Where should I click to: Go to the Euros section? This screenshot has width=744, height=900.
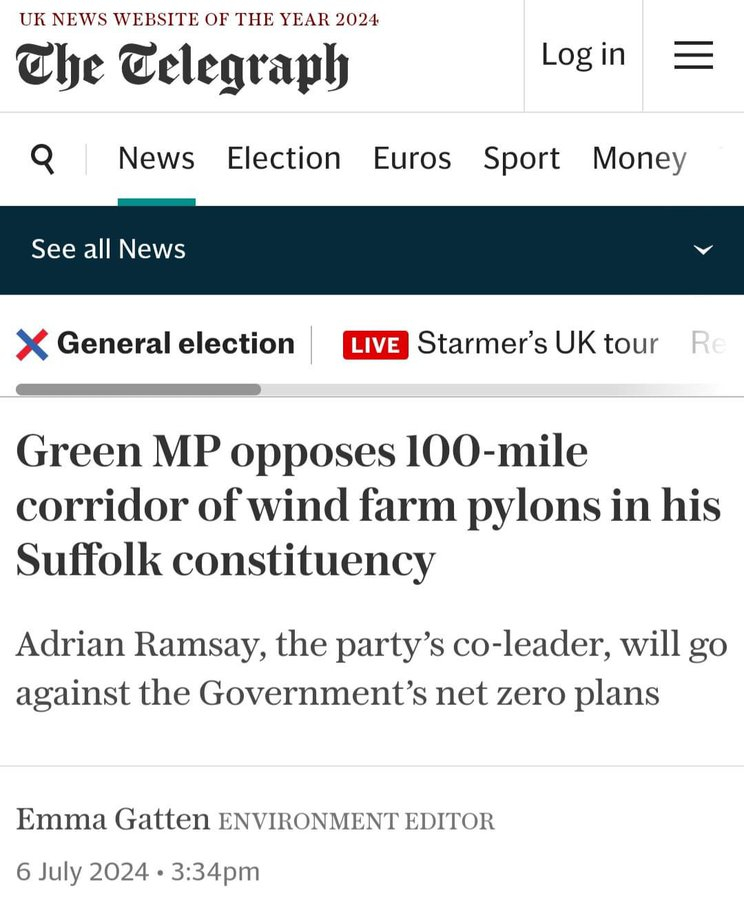tap(412, 158)
